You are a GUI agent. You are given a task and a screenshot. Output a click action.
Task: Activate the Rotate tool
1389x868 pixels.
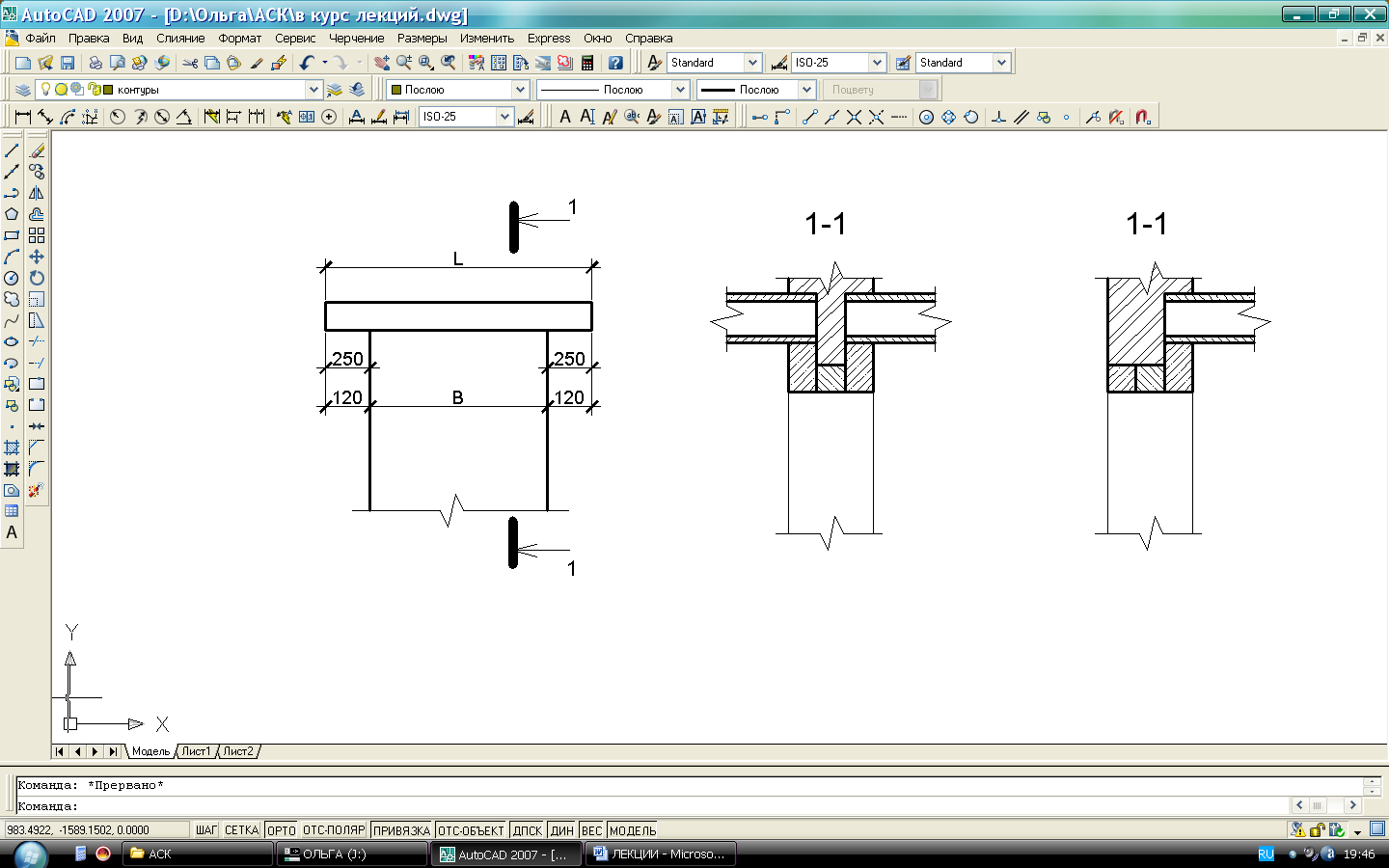point(37,278)
